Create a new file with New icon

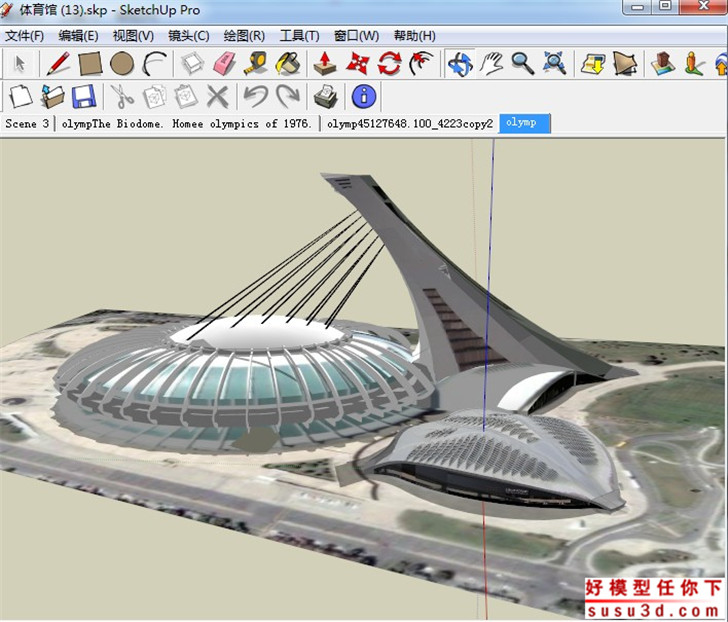click(21, 97)
